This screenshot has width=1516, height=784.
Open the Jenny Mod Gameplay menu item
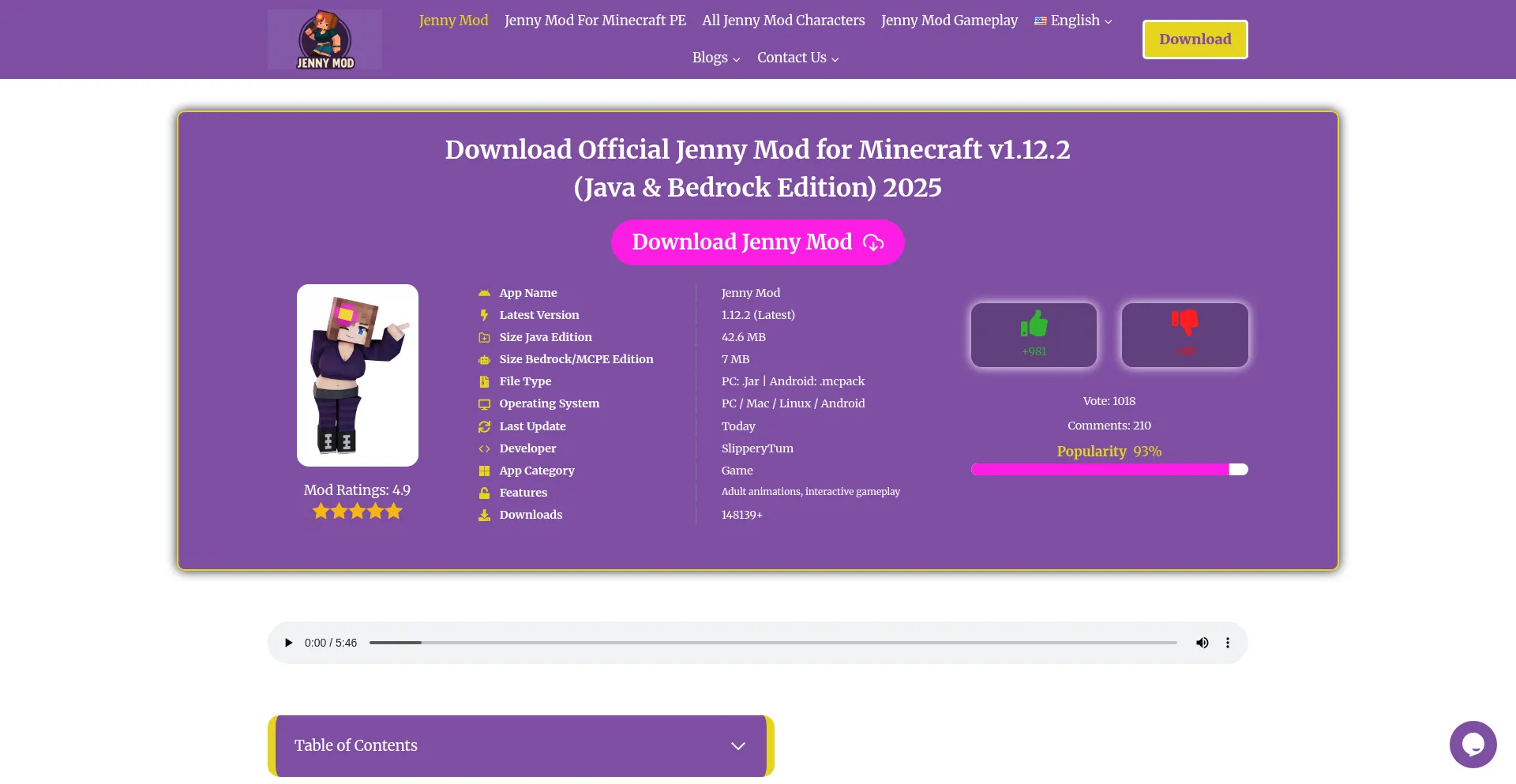coord(949,21)
